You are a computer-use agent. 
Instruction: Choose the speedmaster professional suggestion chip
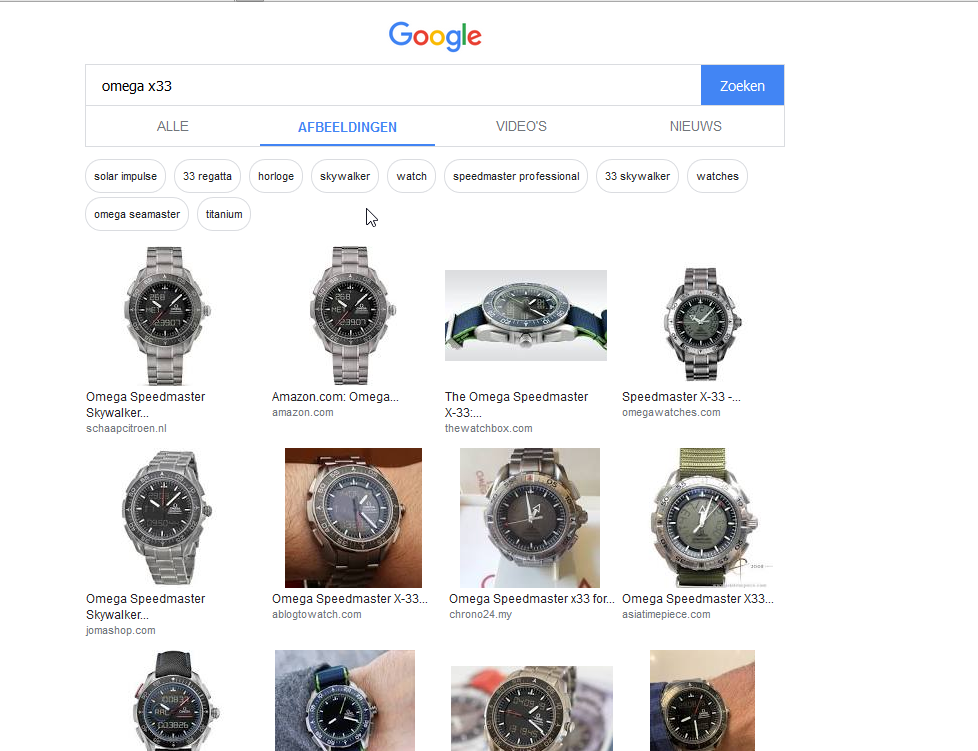516,176
